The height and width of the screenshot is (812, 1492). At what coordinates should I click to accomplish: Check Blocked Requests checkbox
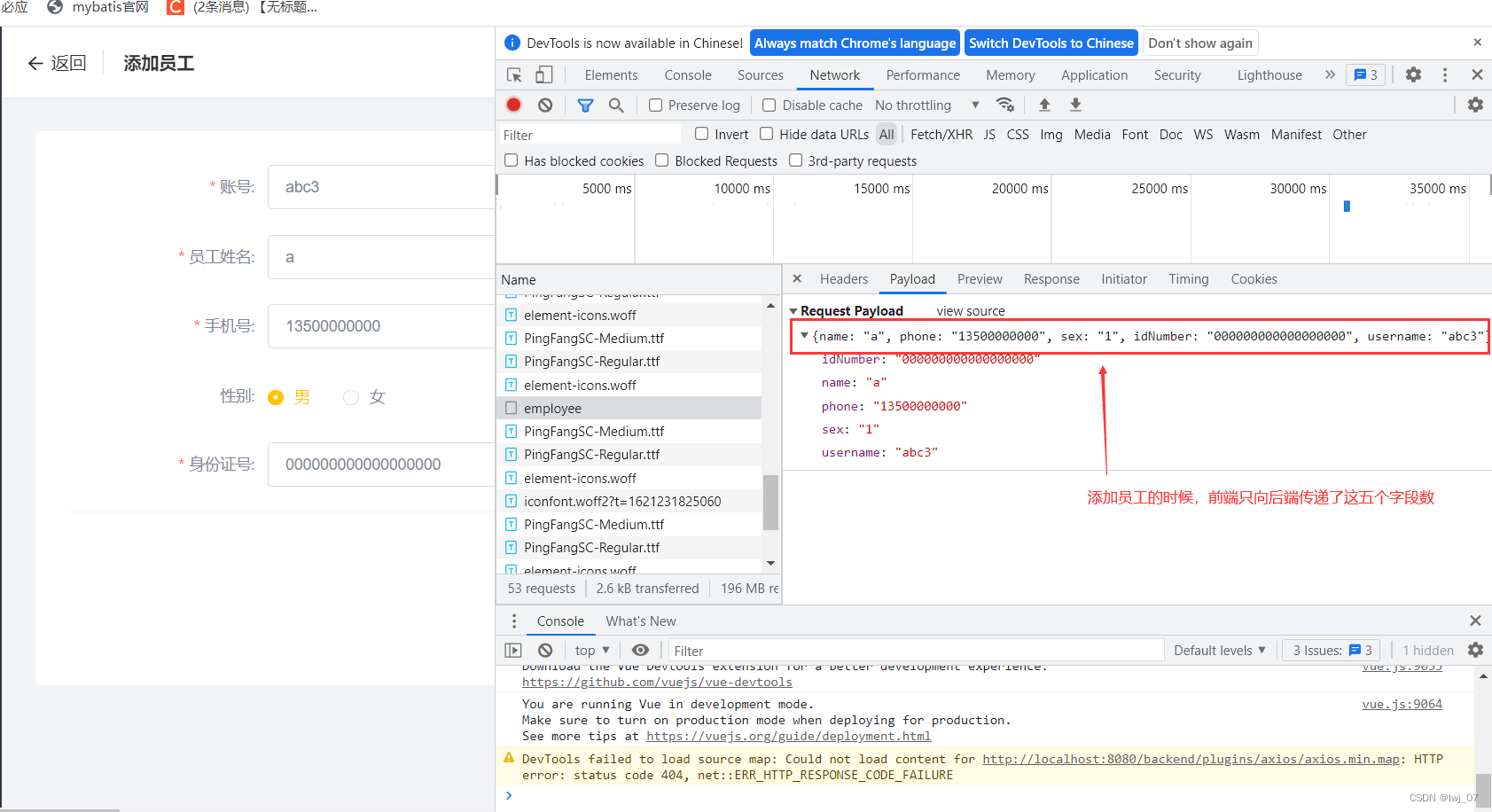tap(661, 160)
